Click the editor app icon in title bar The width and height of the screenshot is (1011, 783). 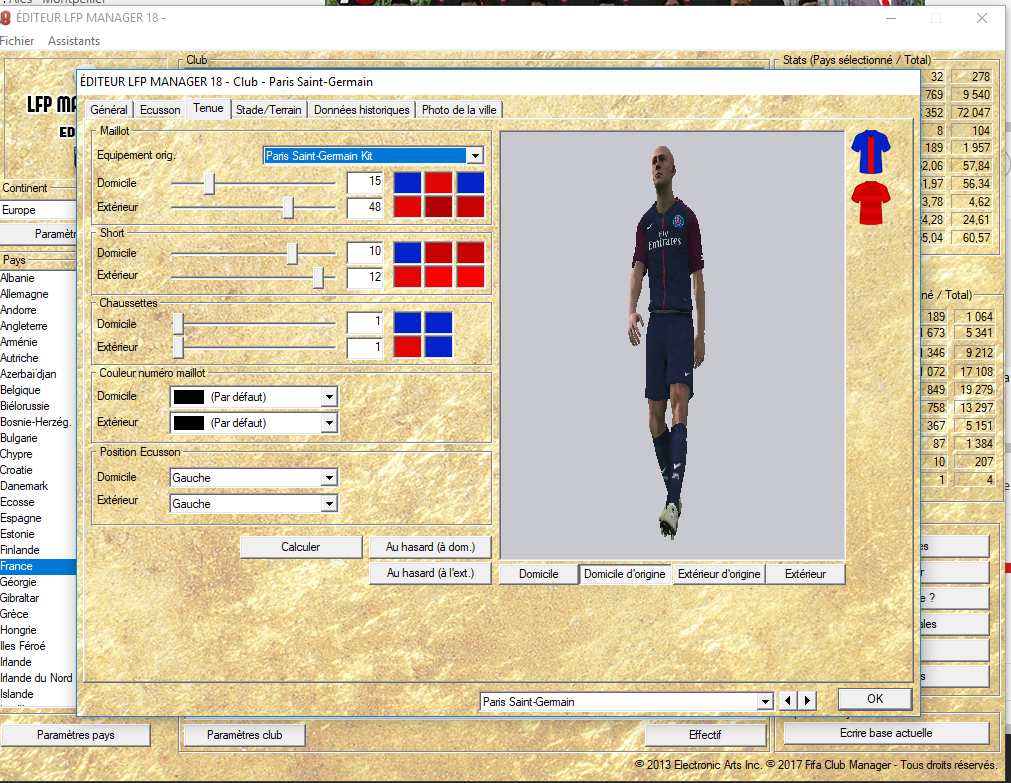click(x=6, y=18)
